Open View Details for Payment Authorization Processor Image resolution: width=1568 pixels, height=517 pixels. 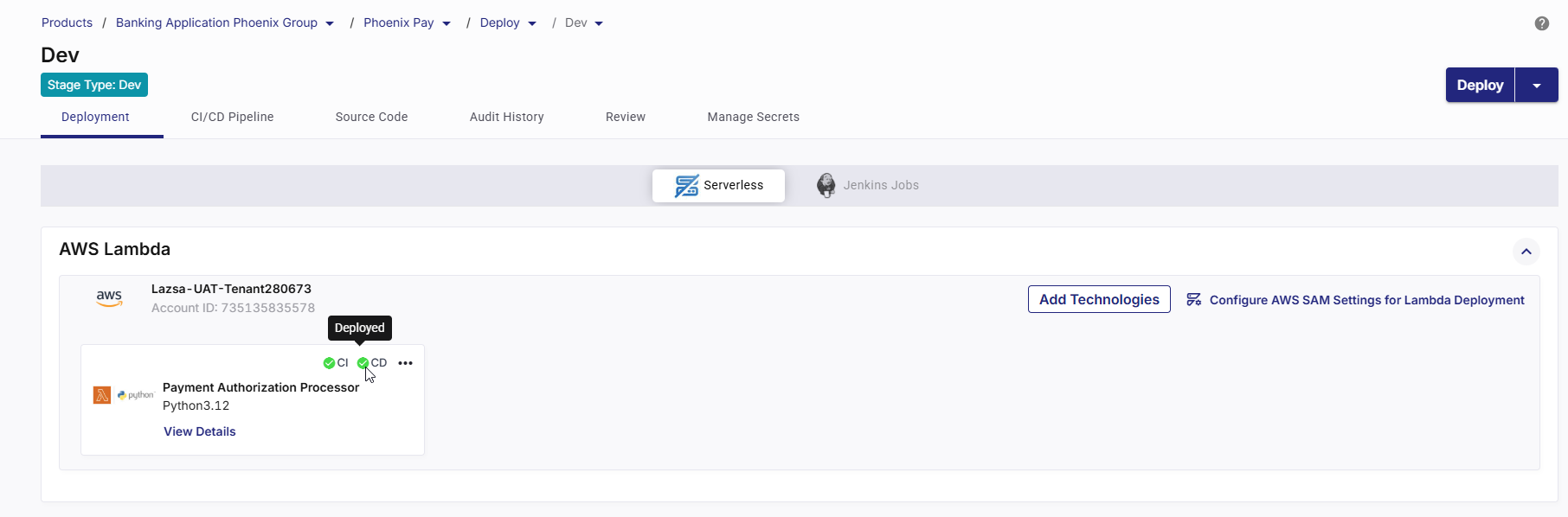[x=200, y=431]
